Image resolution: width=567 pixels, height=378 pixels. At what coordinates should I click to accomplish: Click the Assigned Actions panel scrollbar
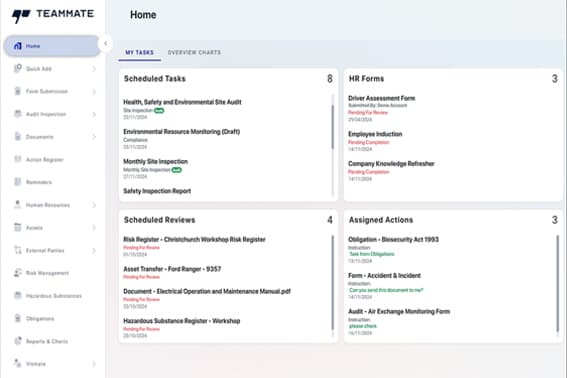click(x=557, y=284)
